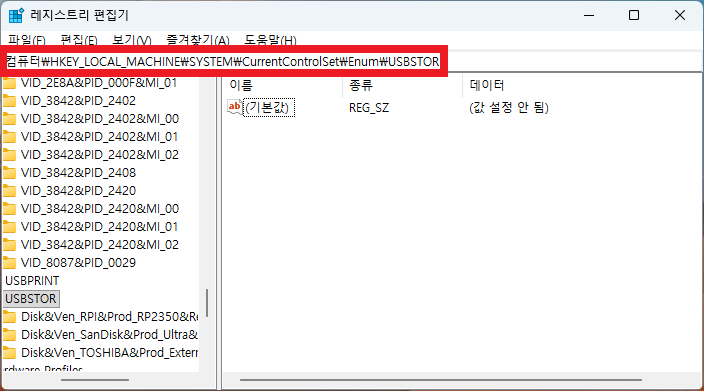The image size is (704, 391).
Task: Select folder icon of VID_3842&PID_2408
Action: tap(9, 172)
